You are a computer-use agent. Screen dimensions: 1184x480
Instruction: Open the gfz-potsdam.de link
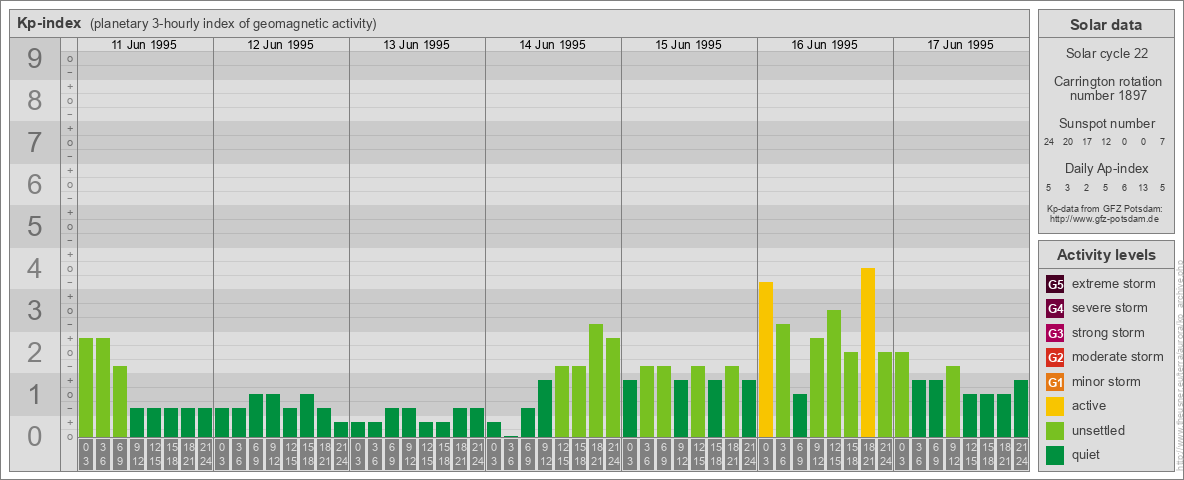pos(1105,218)
